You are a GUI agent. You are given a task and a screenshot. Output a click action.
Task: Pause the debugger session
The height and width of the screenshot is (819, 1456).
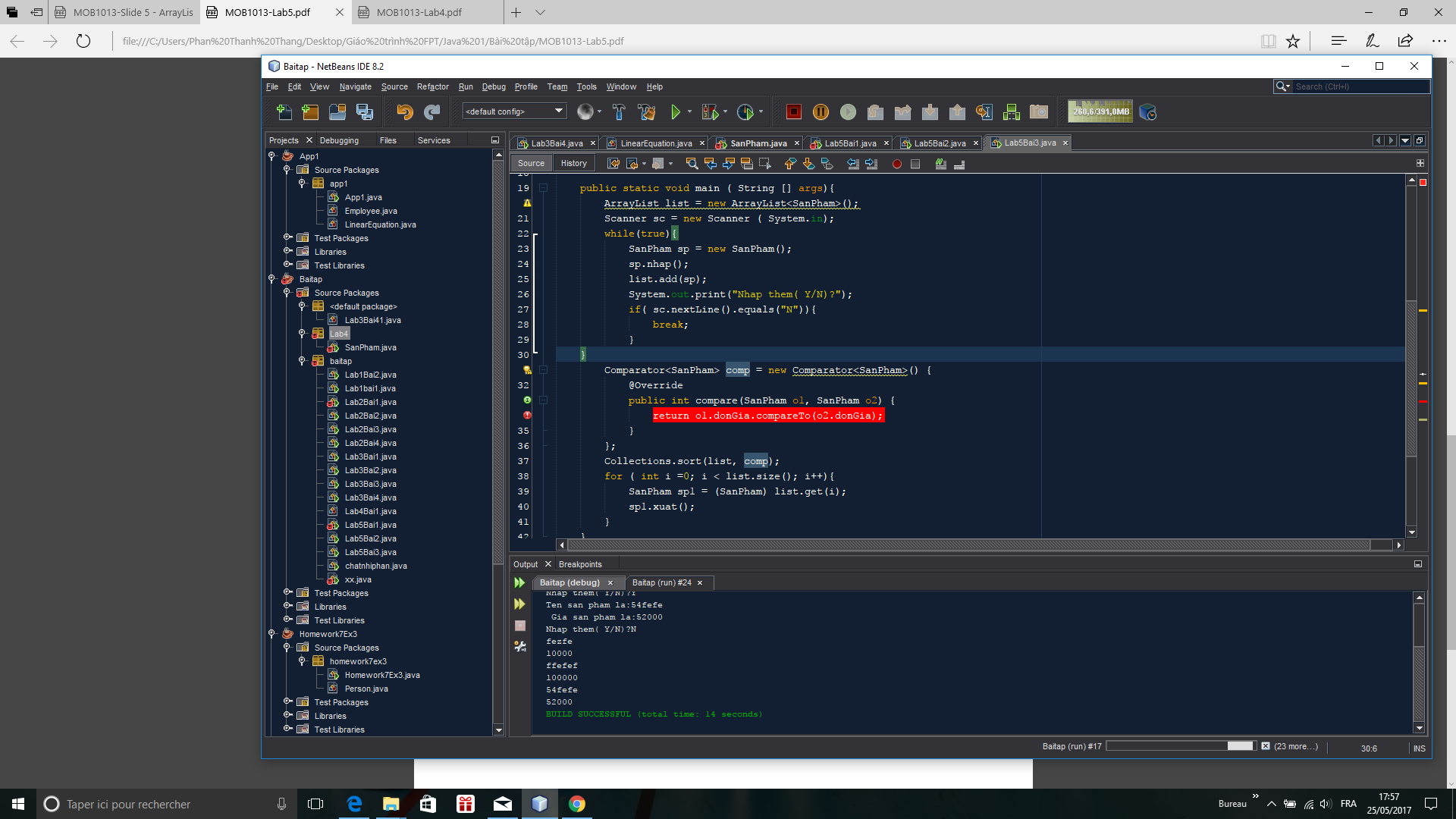[821, 112]
